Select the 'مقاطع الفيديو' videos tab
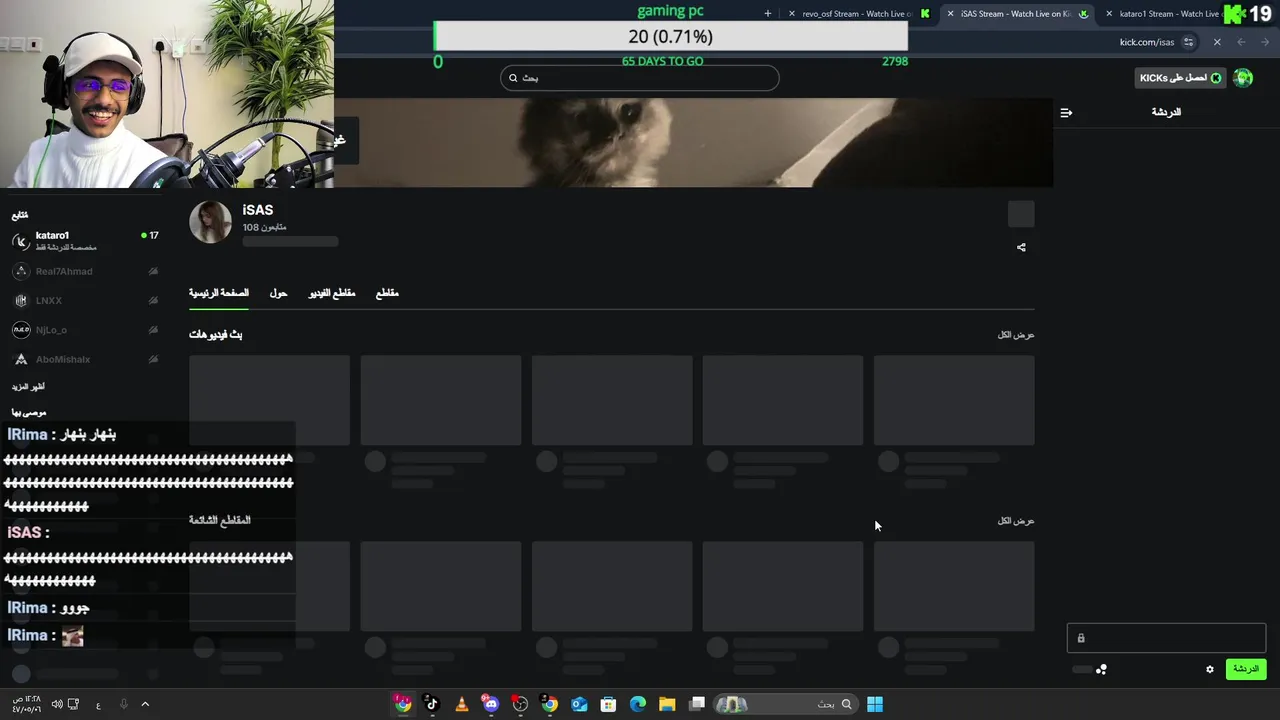 [x=332, y=293]
